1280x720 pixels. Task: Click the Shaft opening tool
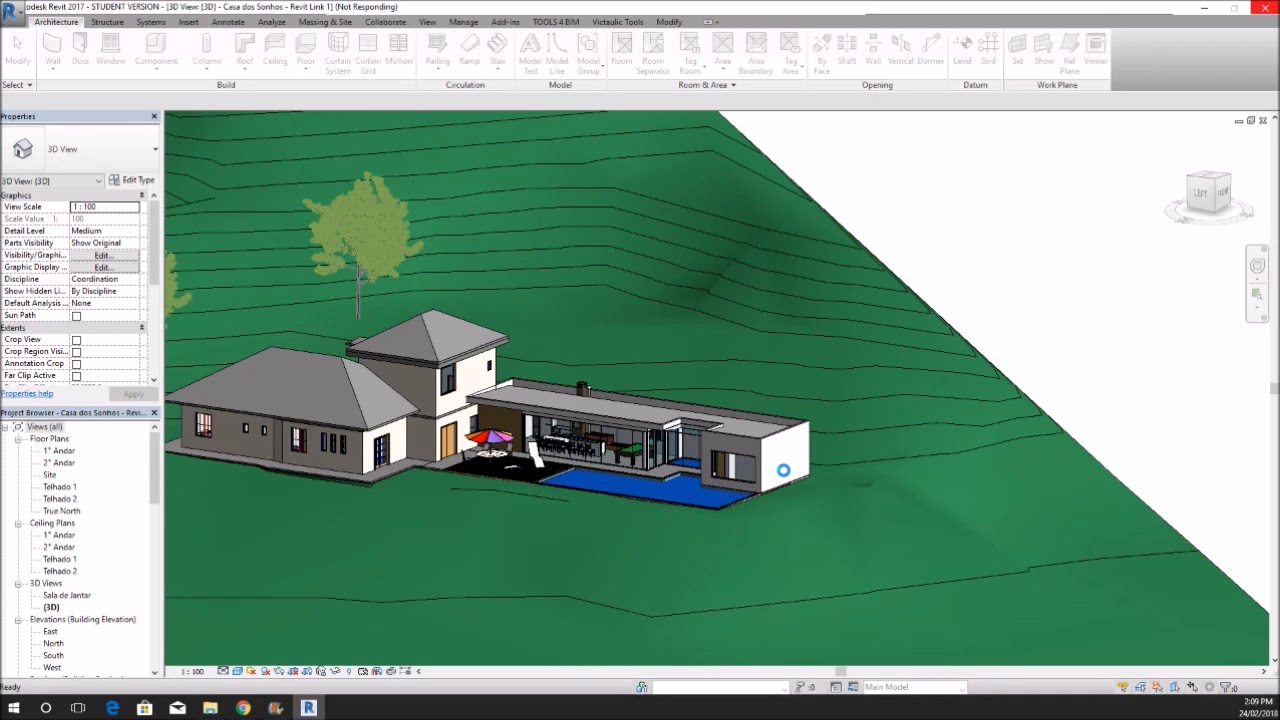point(847,50)
